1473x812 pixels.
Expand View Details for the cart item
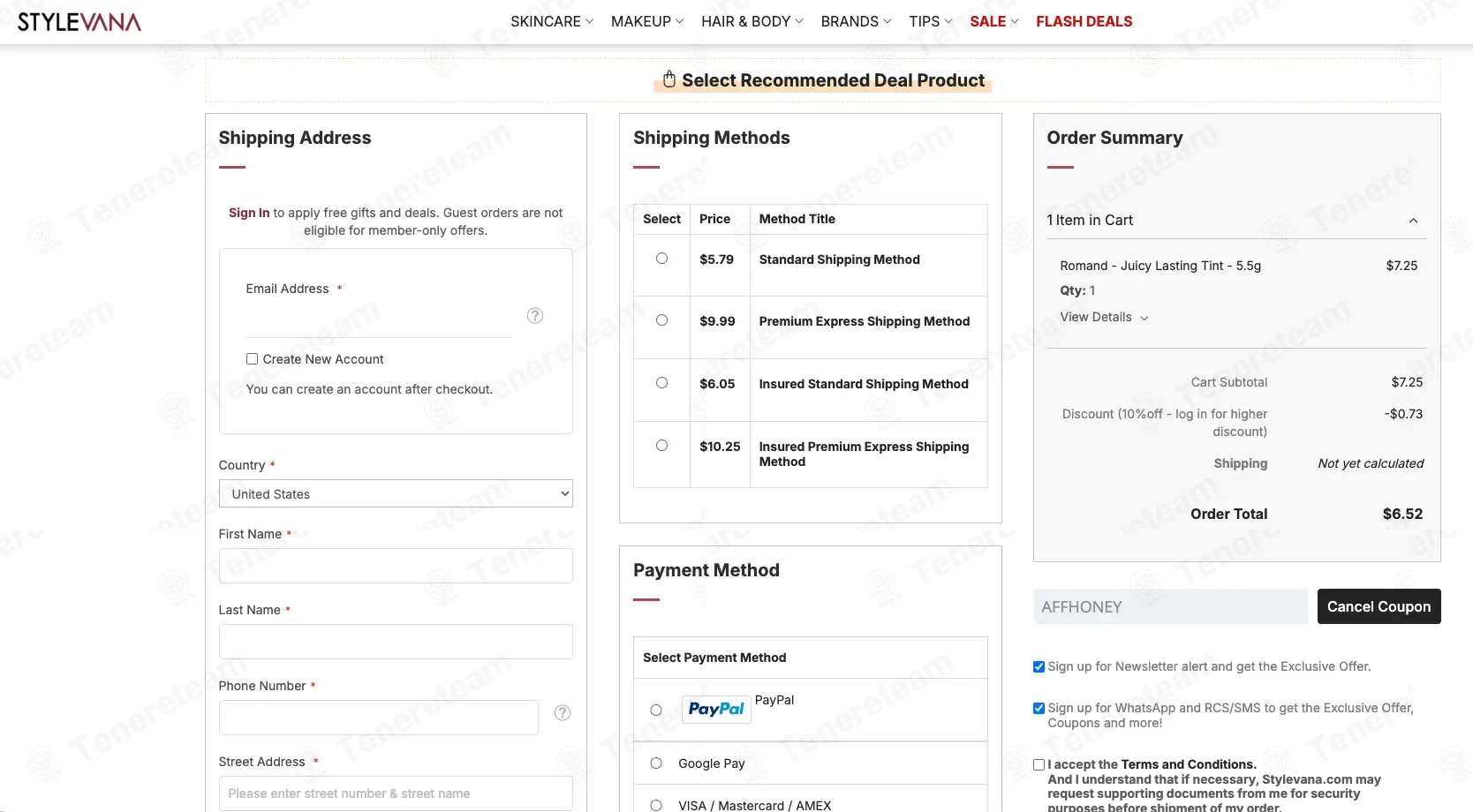1104,318
